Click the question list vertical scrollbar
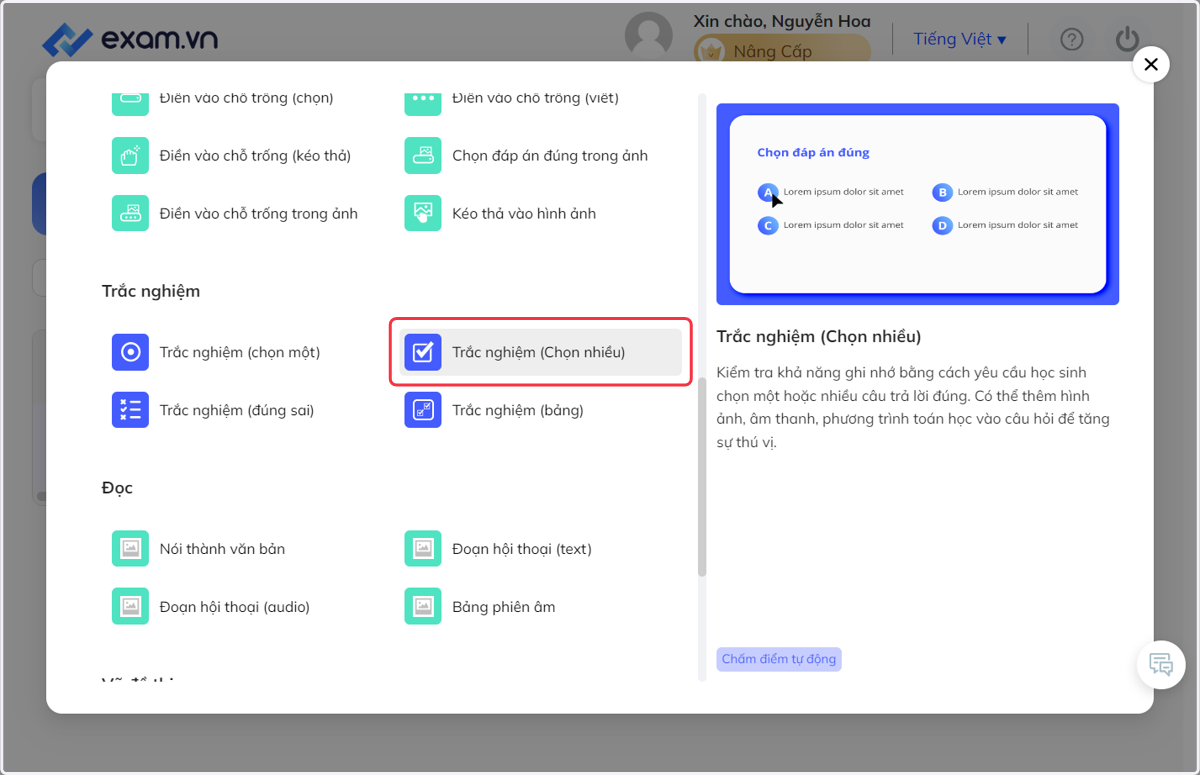The width and height of the screenshot is (1200, 775). 702,476
